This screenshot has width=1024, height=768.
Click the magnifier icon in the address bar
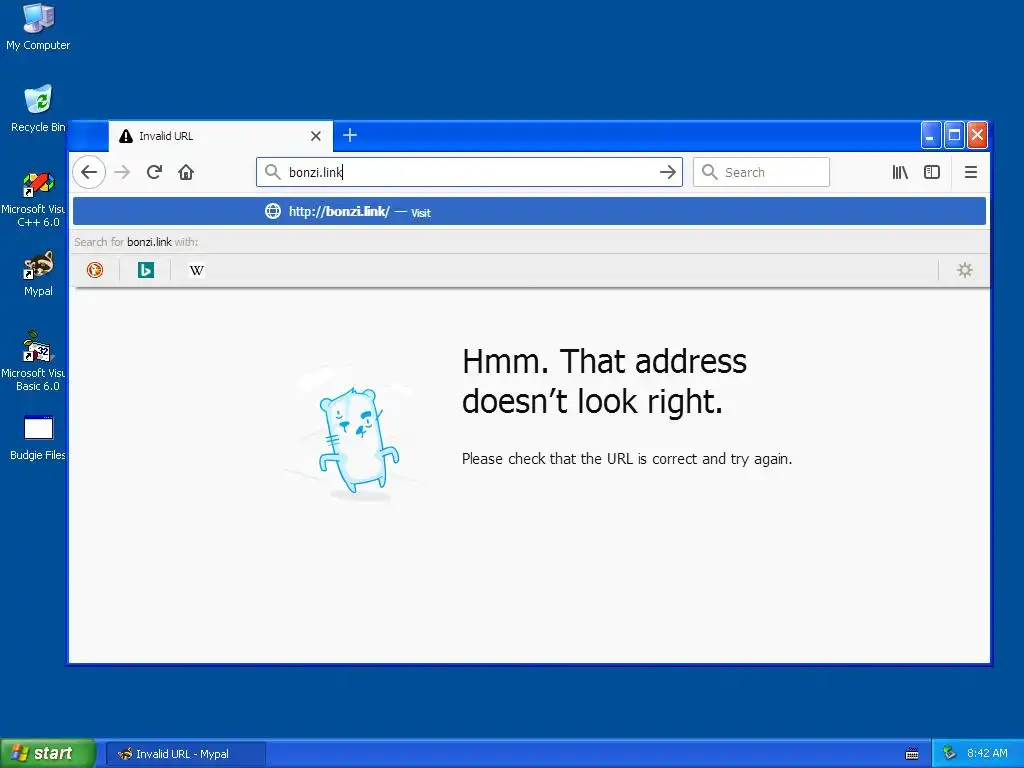272,172
